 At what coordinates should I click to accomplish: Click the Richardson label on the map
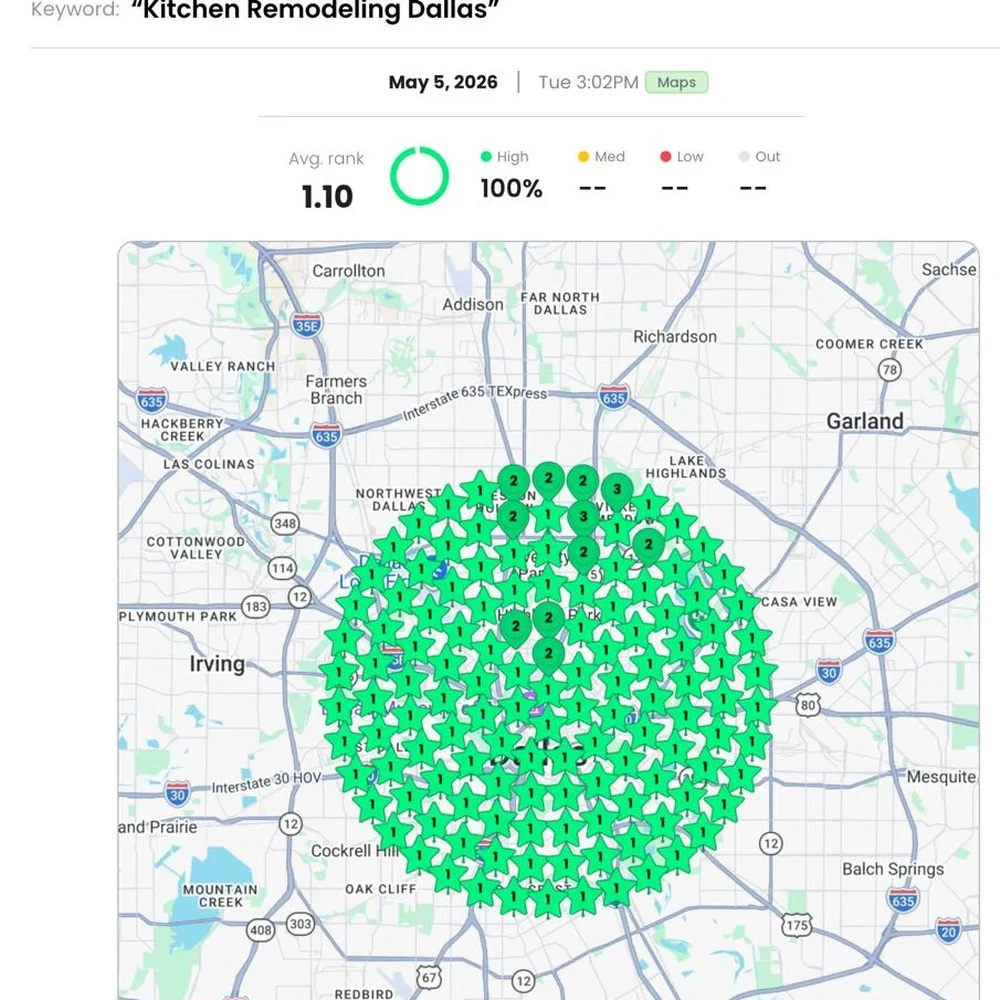coord(675,337)
